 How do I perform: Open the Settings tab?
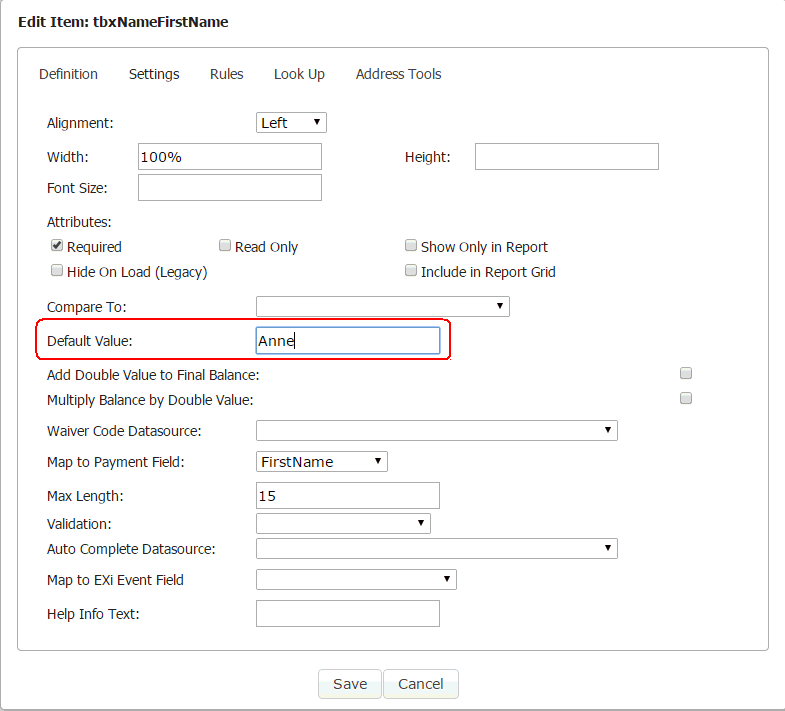[154, 74]
